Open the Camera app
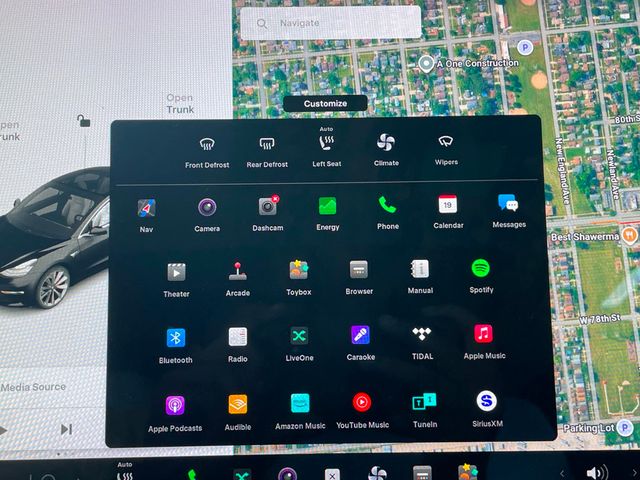Viewport: 640px width, 480px height. (x=207, y=207)
